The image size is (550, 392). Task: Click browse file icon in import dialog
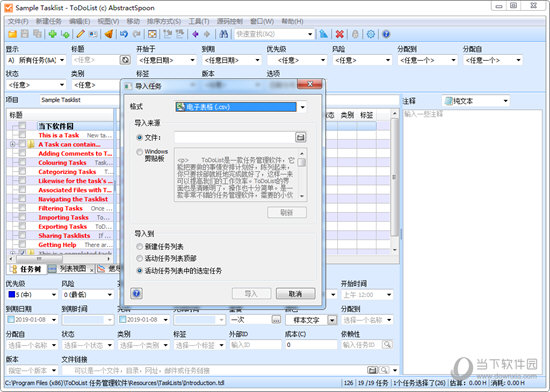[301, 137]
